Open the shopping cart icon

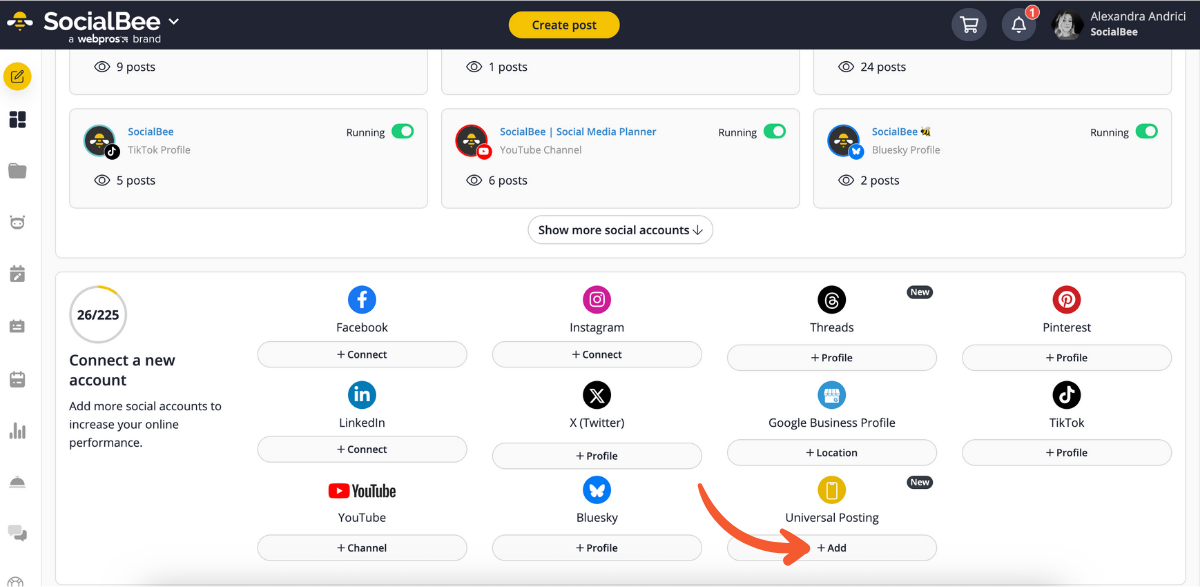(968, 26)
